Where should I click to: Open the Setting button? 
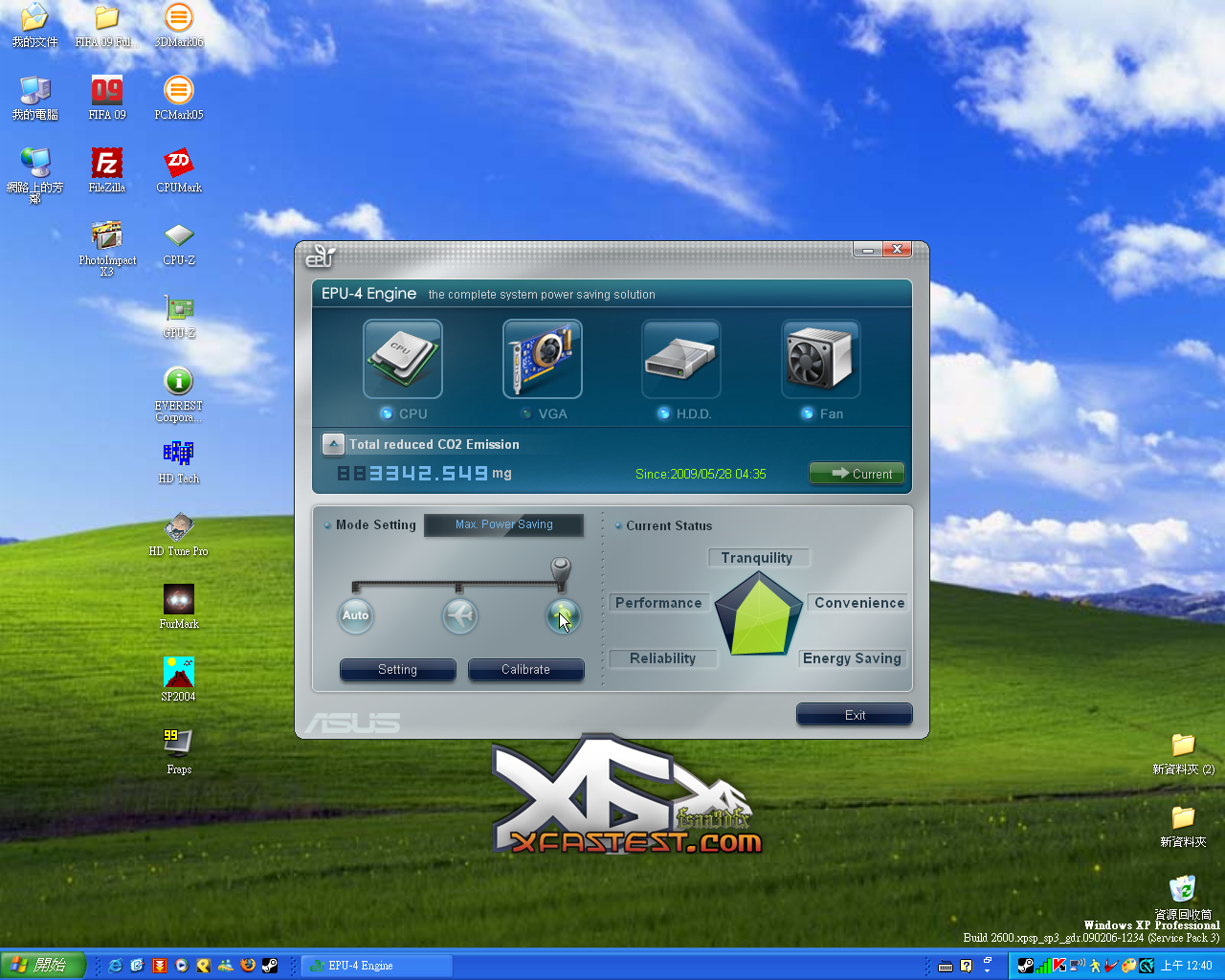397,670
